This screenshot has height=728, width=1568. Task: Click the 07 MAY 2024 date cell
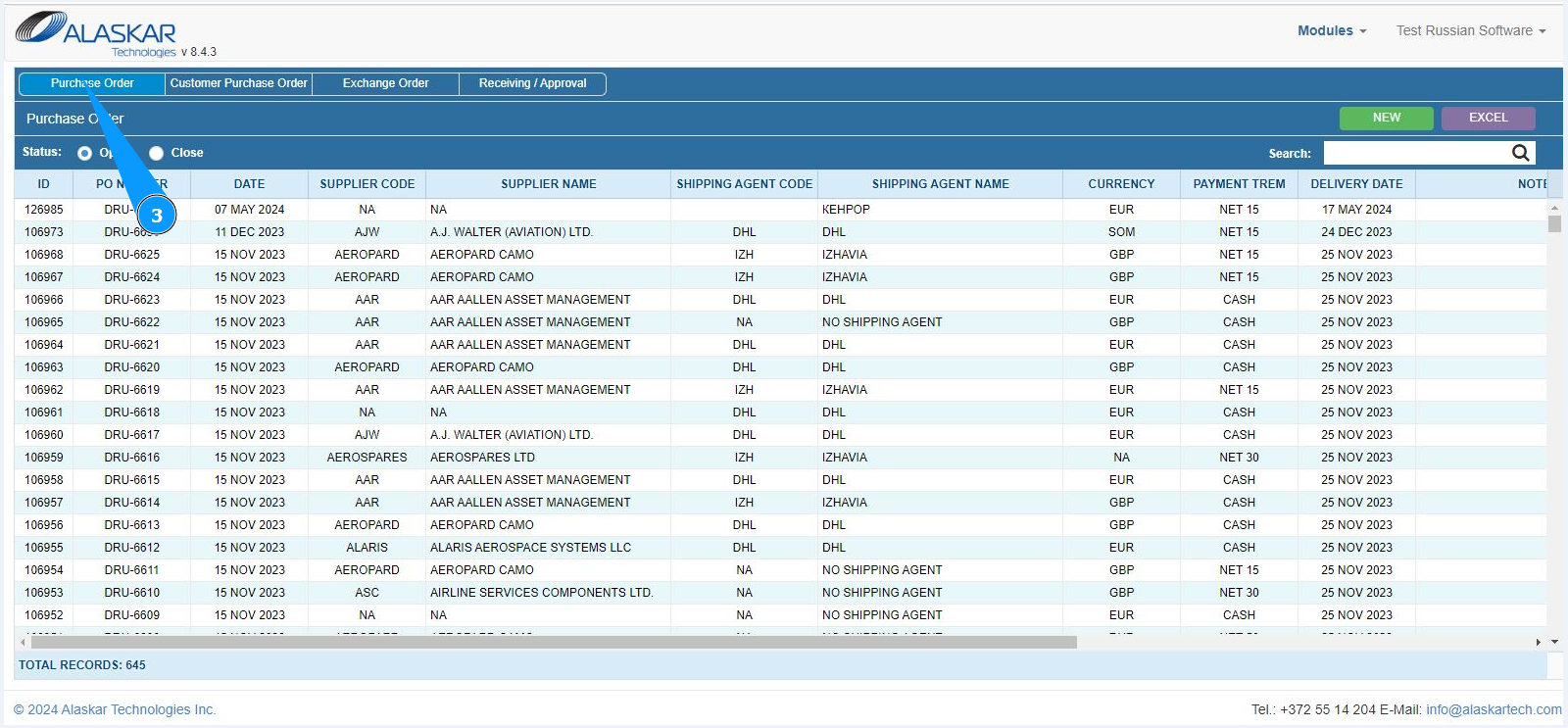(x=249, y=210)
